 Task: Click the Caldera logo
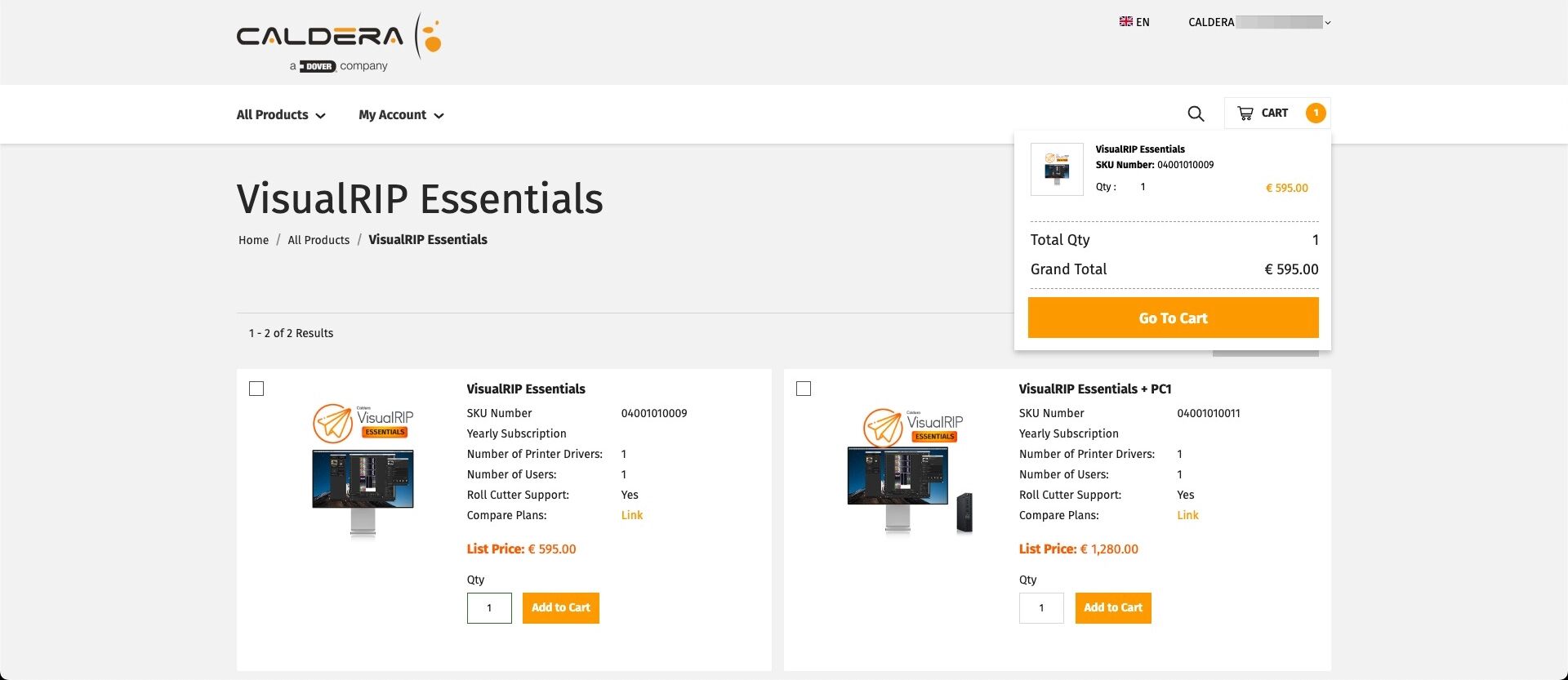point(338,42)
